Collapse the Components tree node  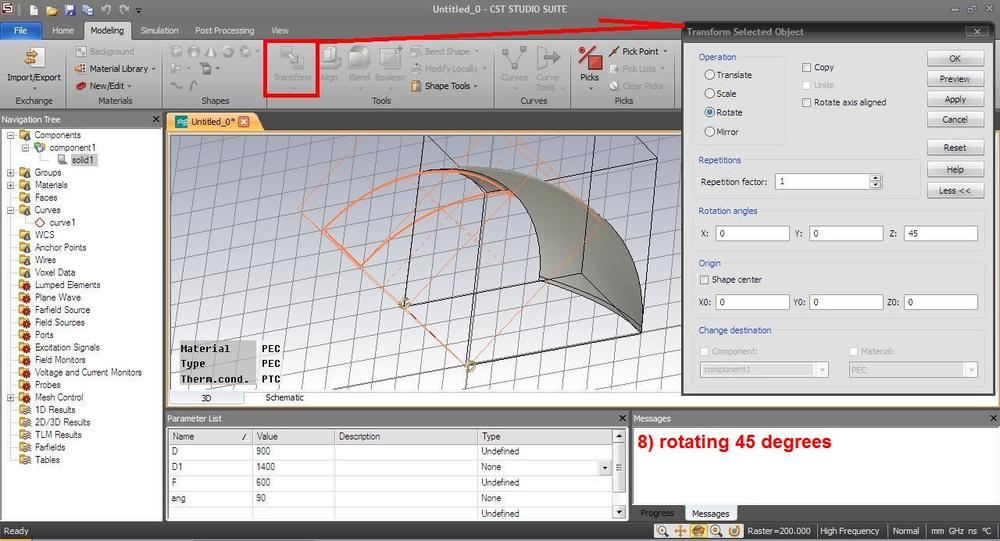(x=10, y=135)
